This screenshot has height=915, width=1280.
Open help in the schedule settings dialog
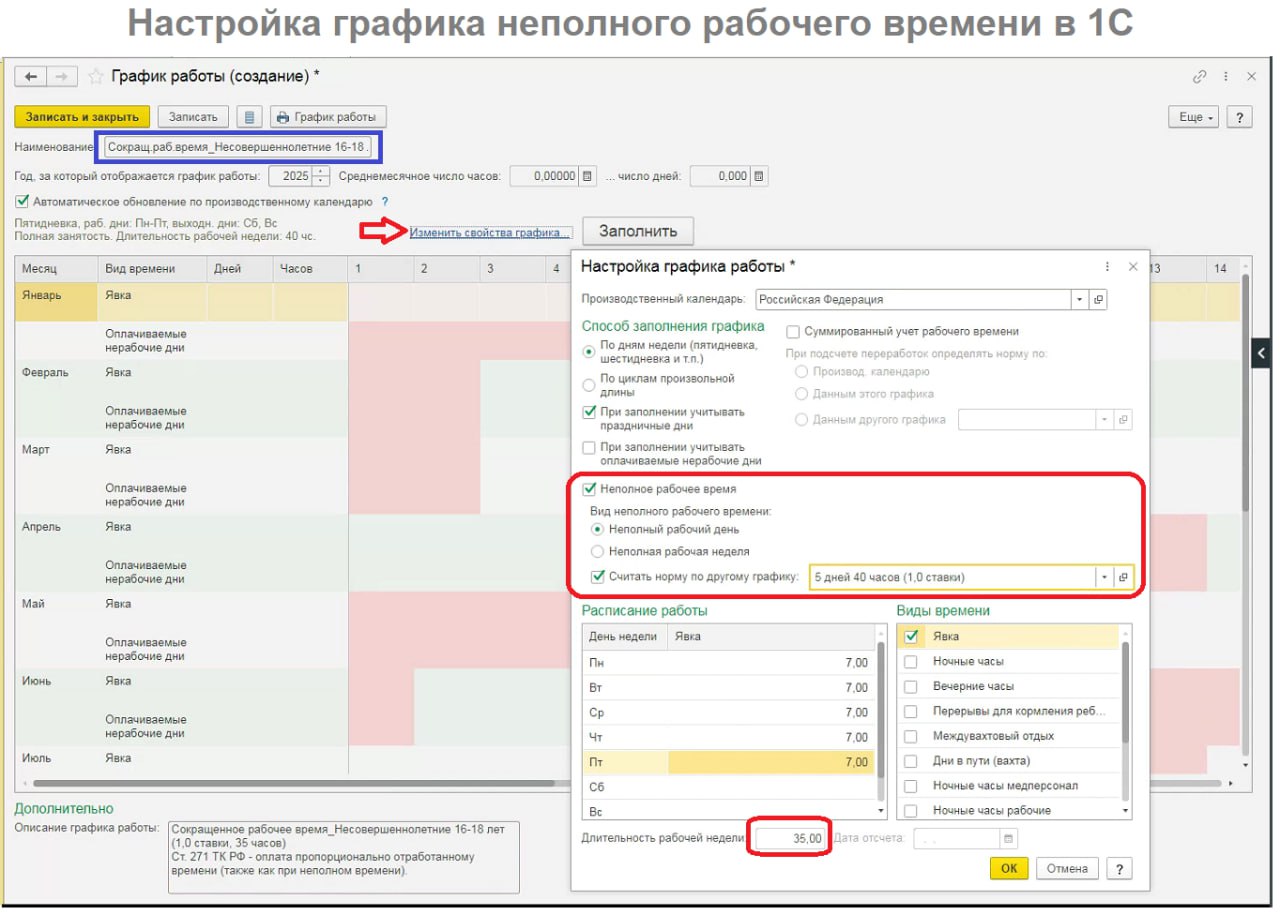point(1120,868)
